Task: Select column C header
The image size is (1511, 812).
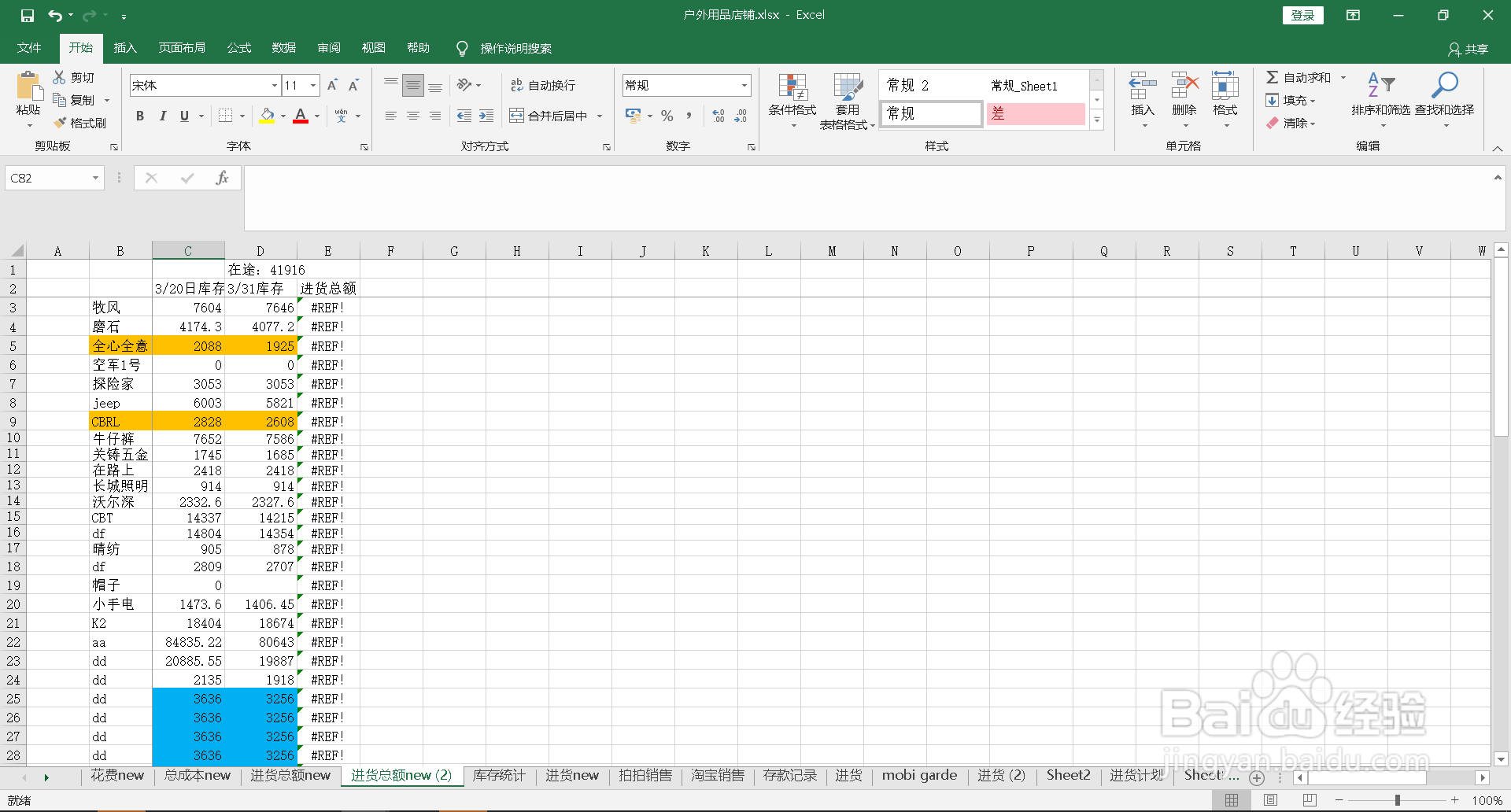Action: (x=188, y=251)
